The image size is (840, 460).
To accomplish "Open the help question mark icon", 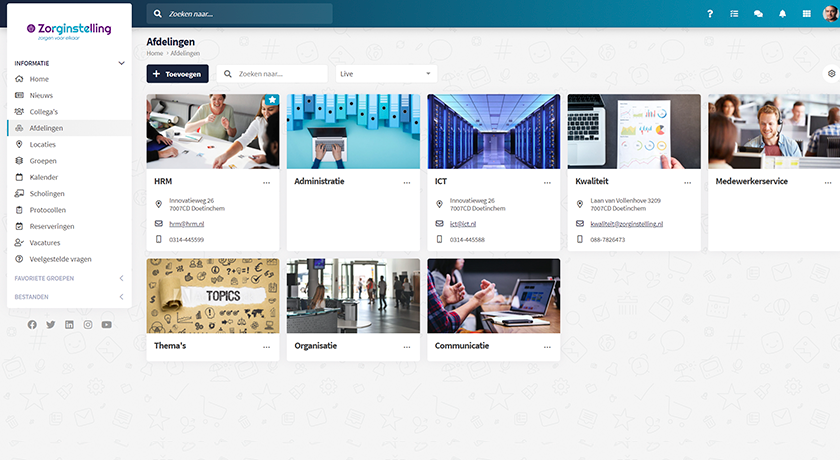I will (x=710, y=14).
